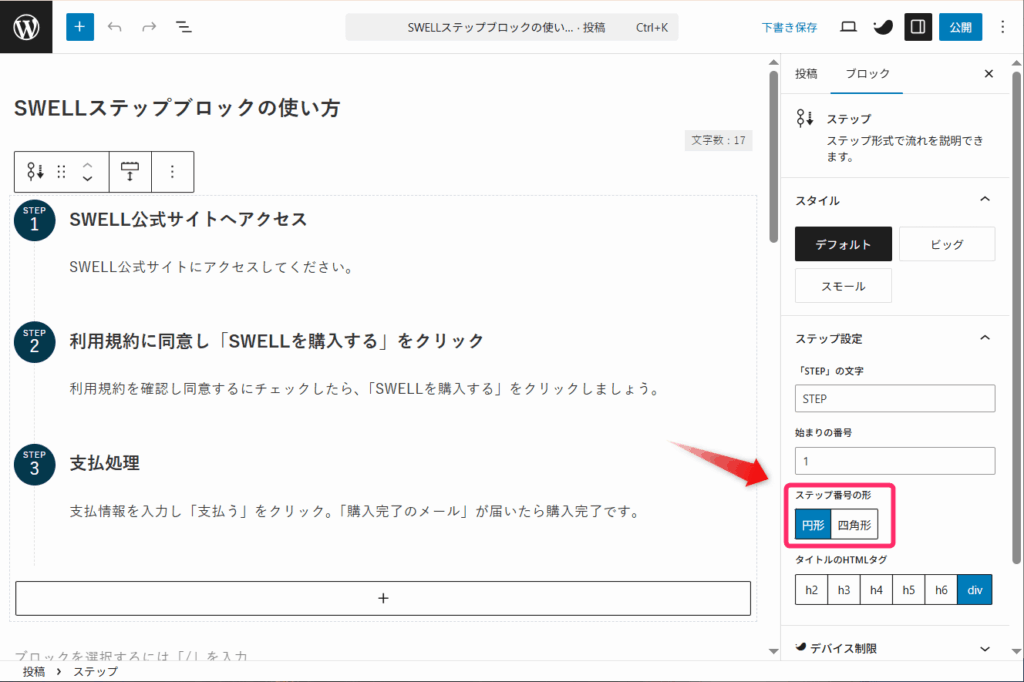Open the document overview list icon

point(184,27)
